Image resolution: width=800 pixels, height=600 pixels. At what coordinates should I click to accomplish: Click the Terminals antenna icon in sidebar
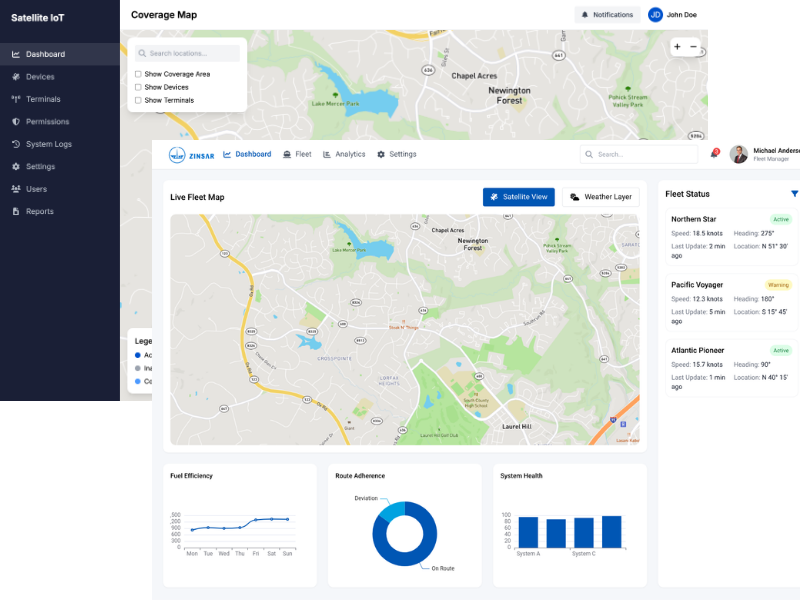[16, 99]
